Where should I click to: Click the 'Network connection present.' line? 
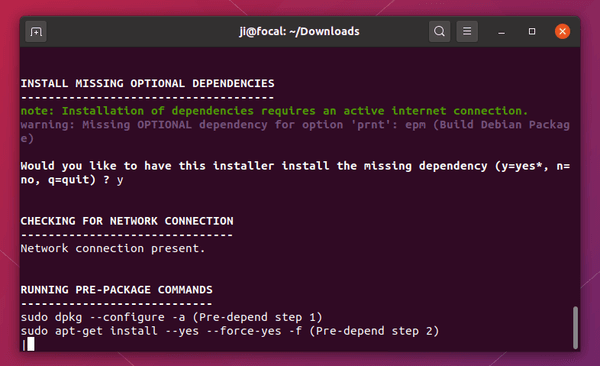click(113, 248)
